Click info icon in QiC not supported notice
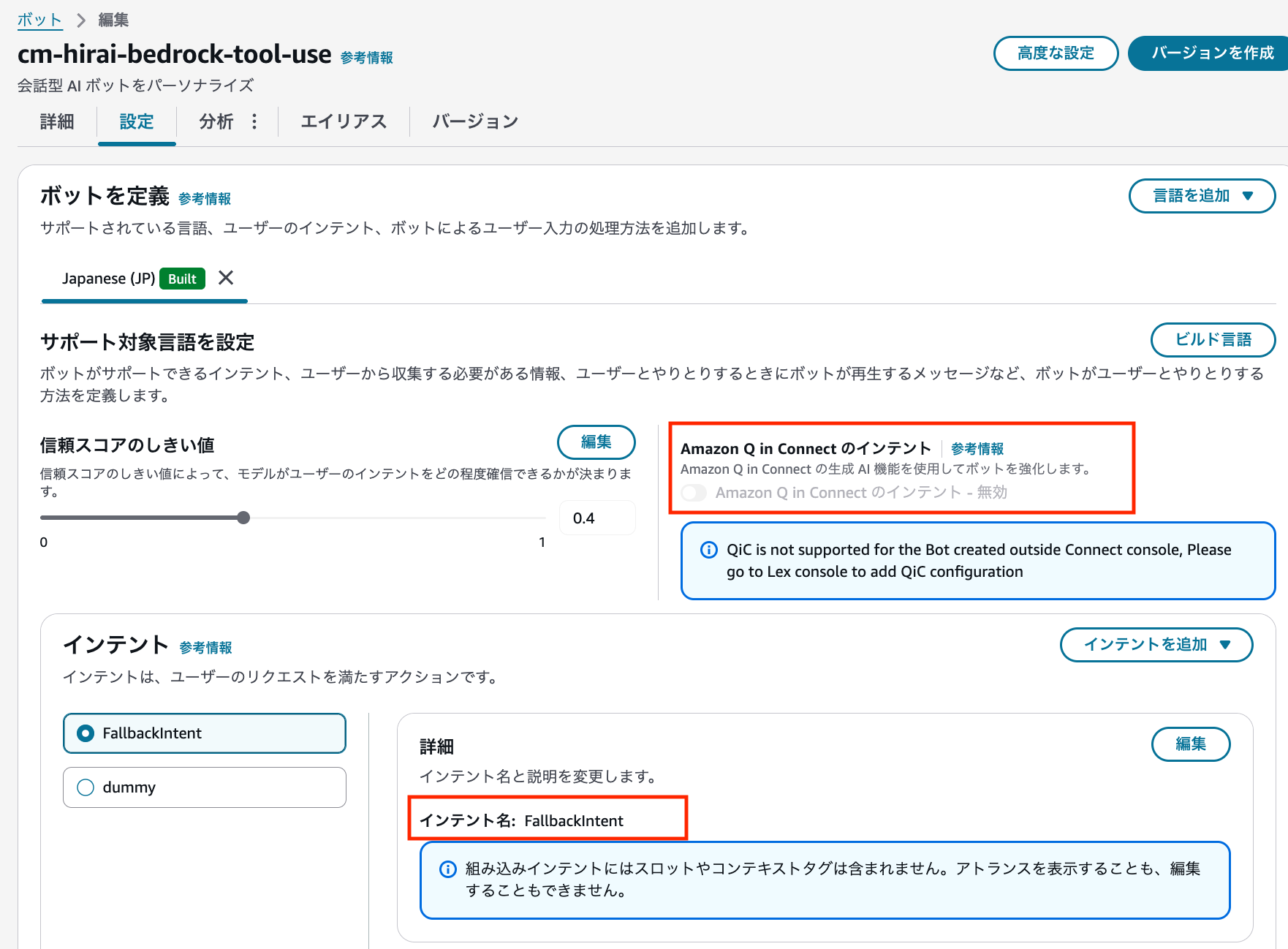The image size is (1288, 949). pos(708,550)
